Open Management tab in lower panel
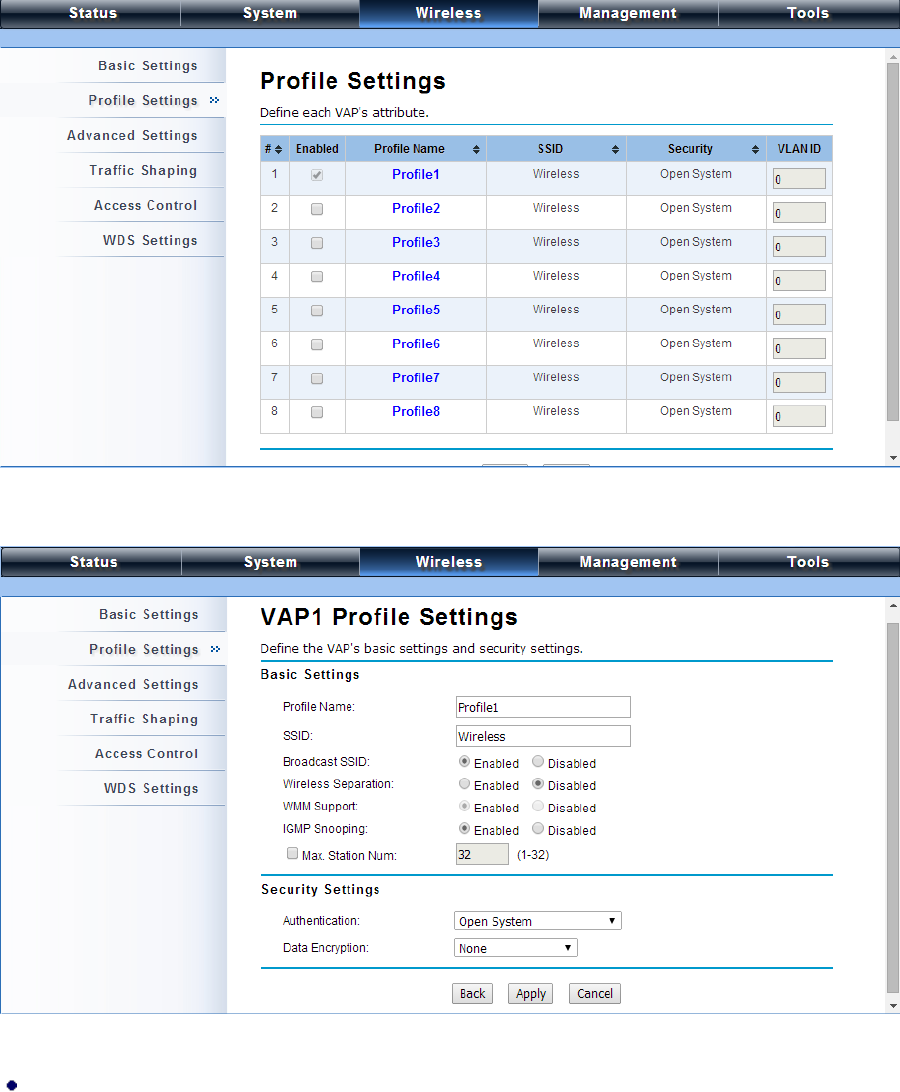This screenshot has height=1092, width=900. (628, 562)
